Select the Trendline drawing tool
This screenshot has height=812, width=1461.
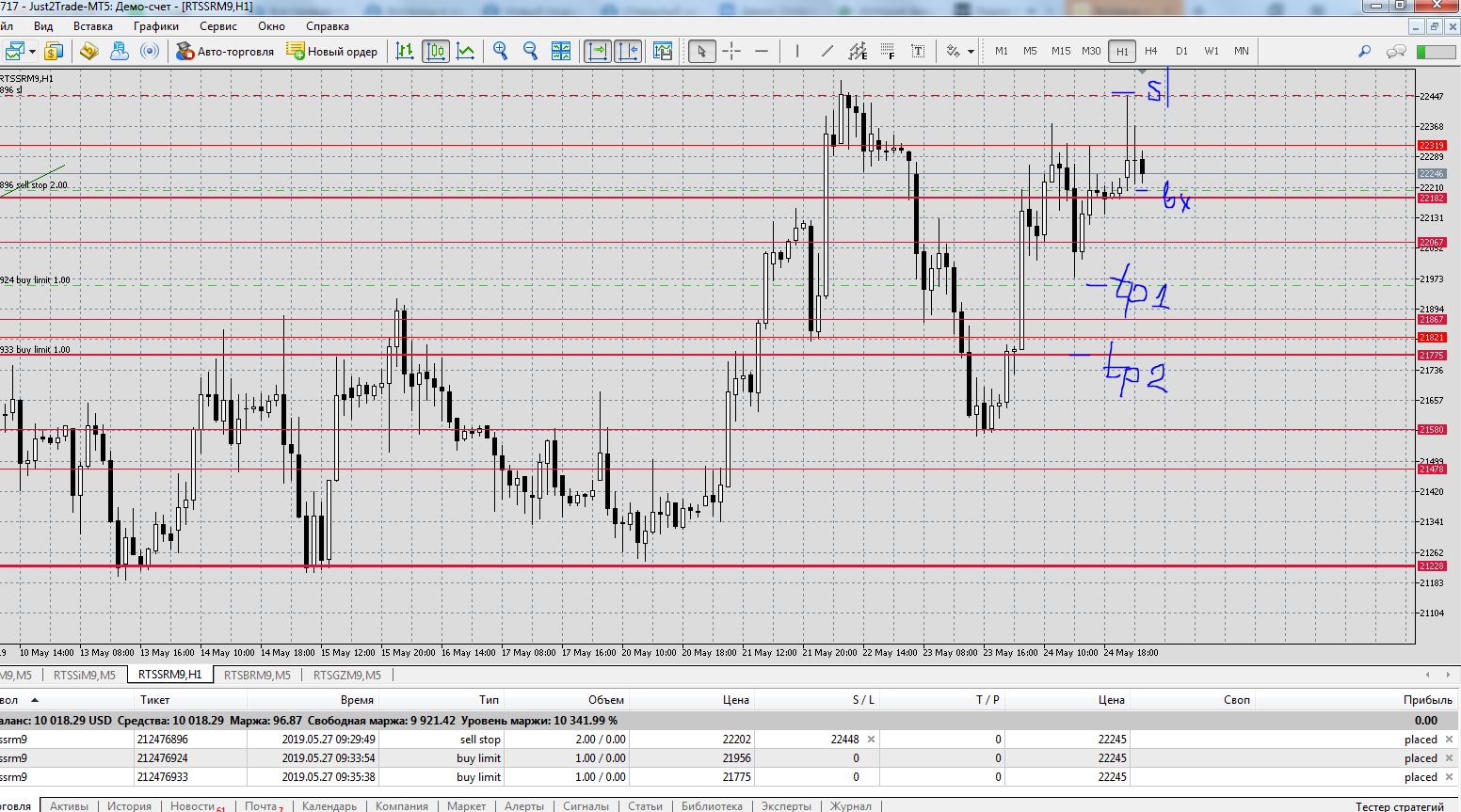click(x=827, y=51)
